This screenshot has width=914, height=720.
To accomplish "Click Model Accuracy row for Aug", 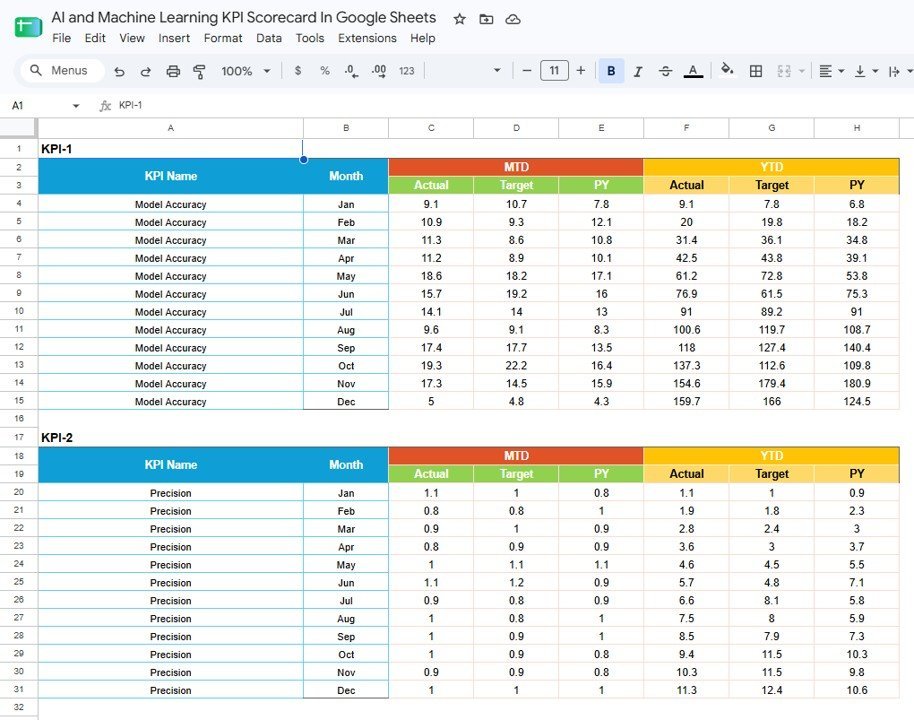I will pos(171,330).
